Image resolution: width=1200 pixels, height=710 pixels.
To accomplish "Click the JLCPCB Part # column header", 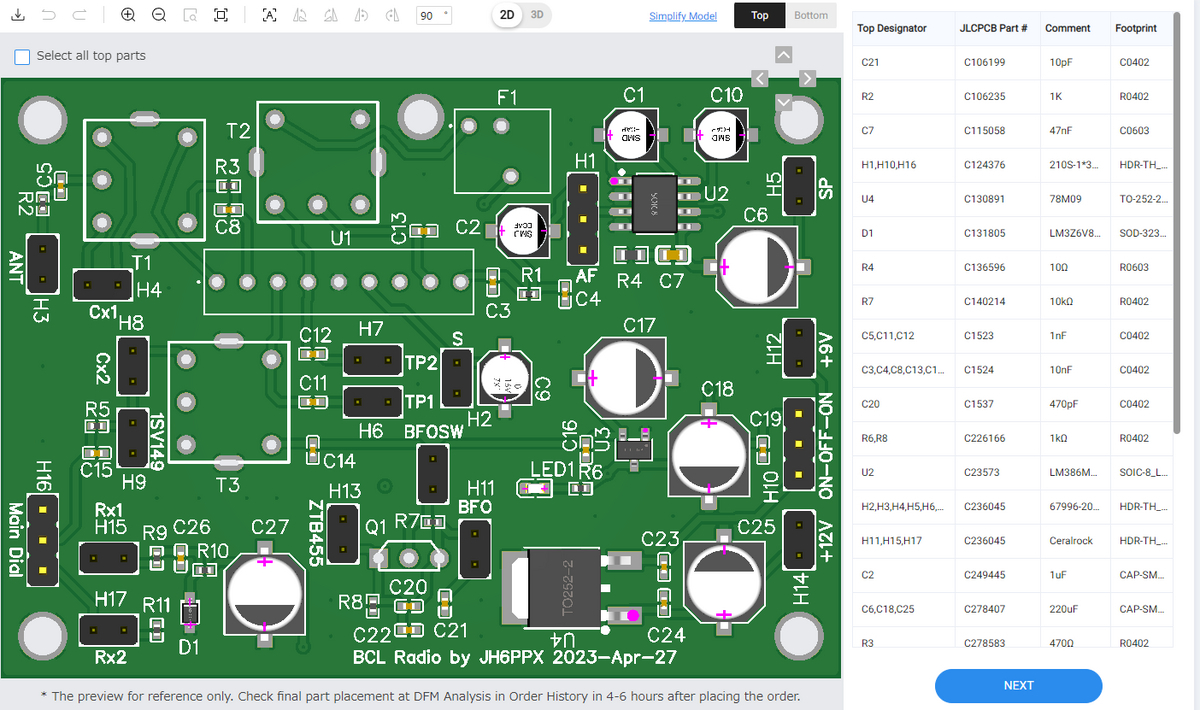I will 996,28.
